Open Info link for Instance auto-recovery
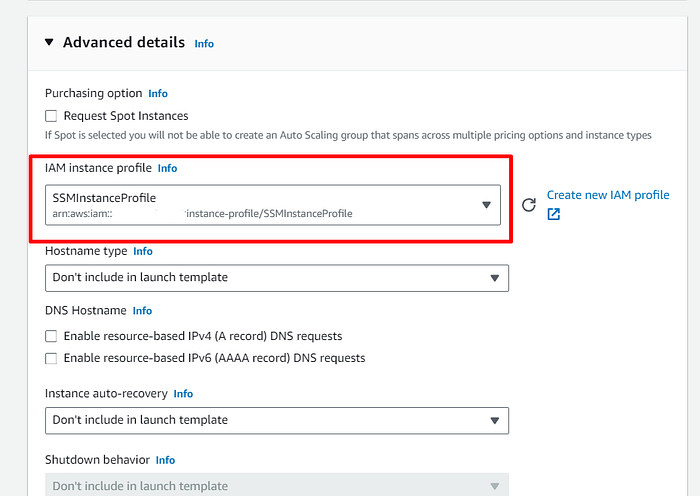Viewport: 700px width, 496px height. click(183, 394)
